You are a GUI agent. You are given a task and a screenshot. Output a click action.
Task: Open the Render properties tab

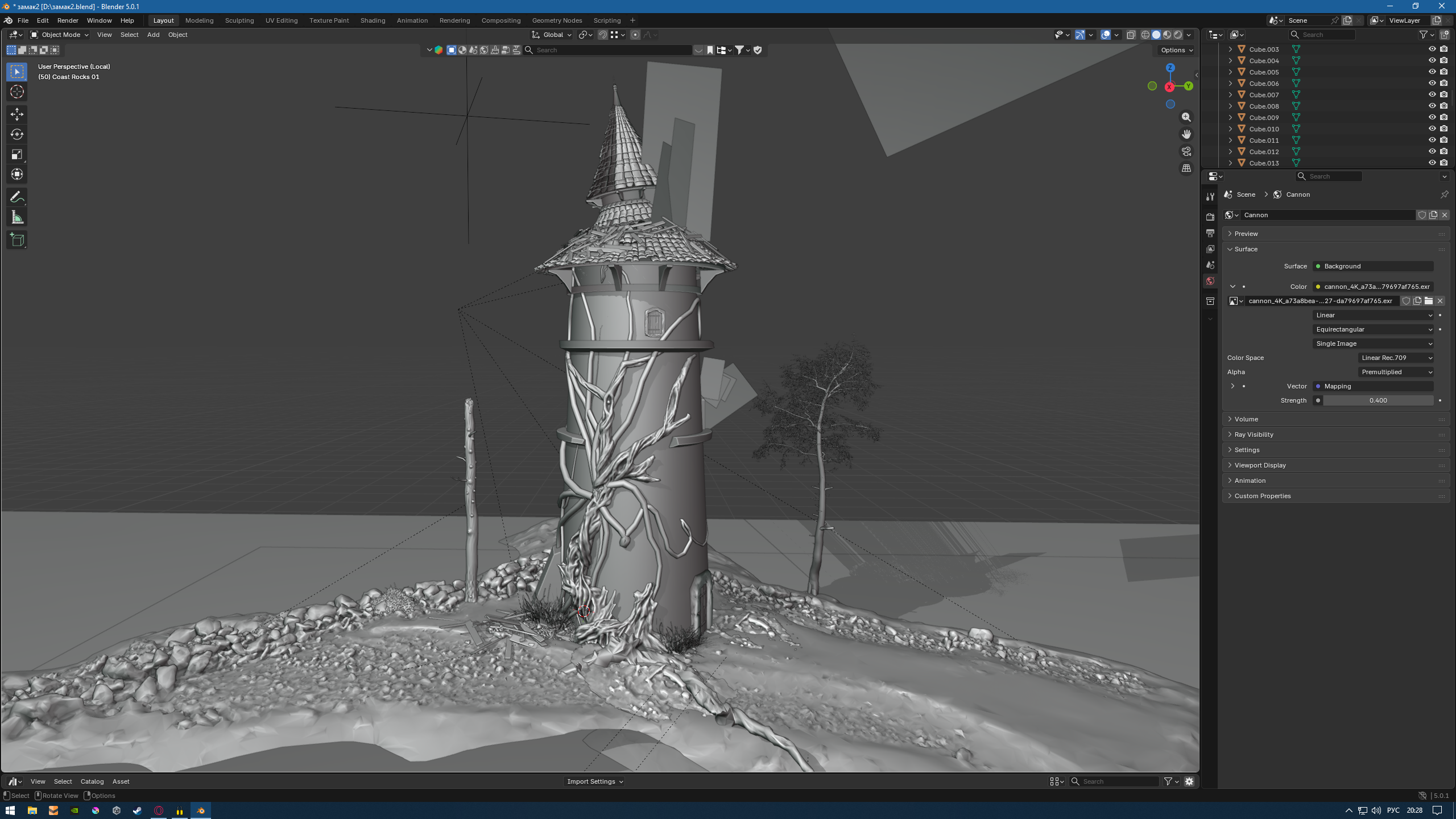[1210, 216]
